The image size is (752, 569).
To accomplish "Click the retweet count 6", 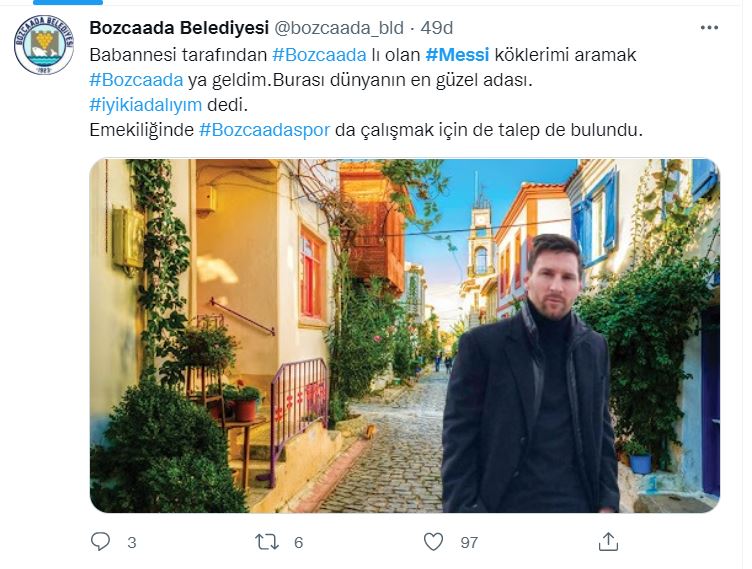I will (298, 543).
